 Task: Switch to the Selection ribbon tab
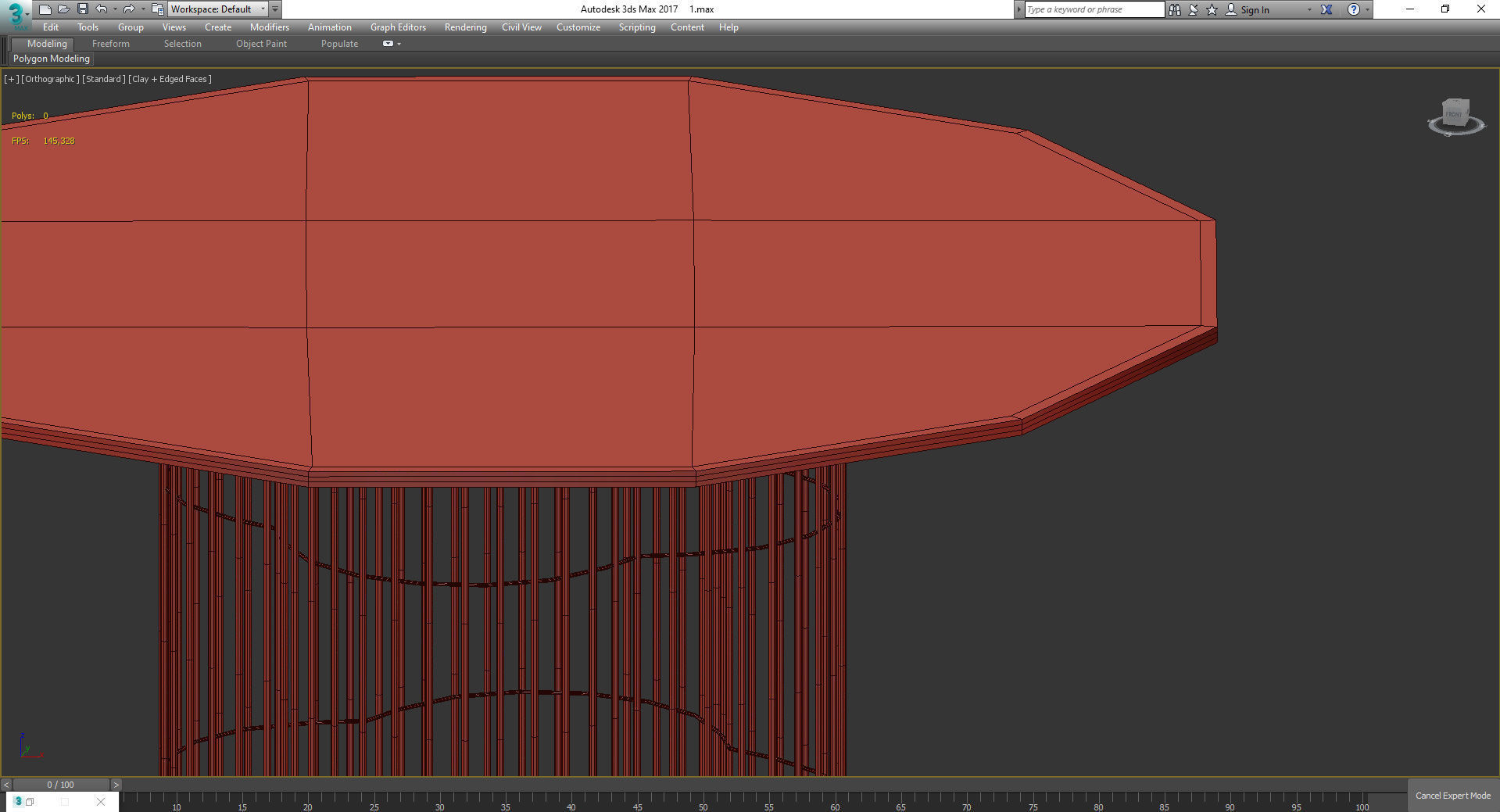point(183,44)
